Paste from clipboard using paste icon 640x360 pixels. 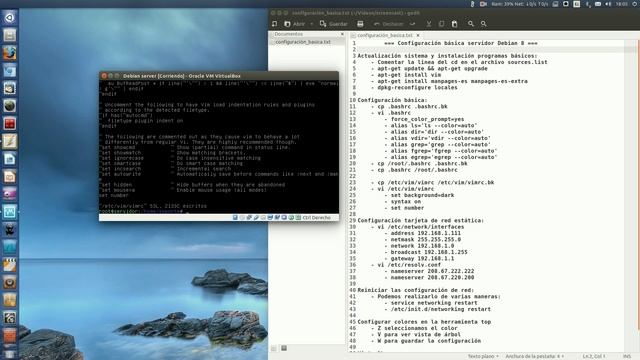(x=454, y=24)
